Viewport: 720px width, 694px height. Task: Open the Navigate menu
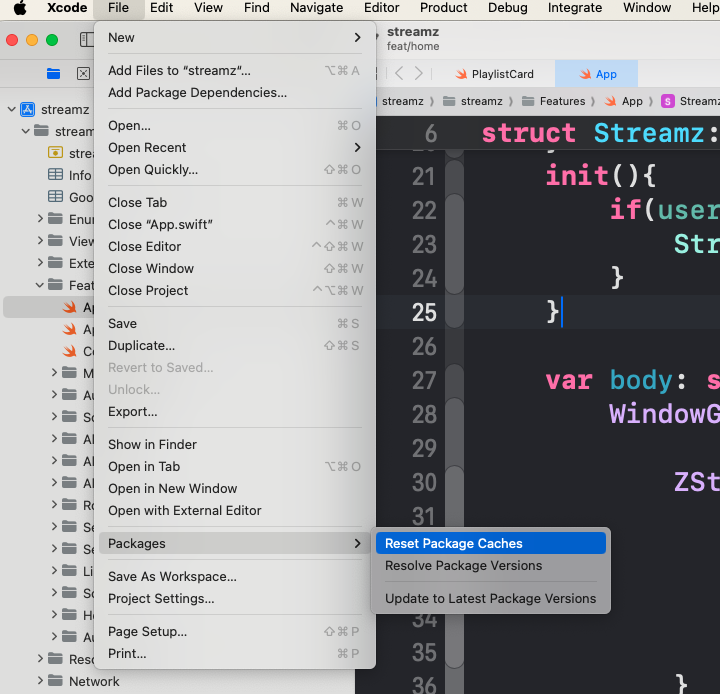(x=316, y=8)
